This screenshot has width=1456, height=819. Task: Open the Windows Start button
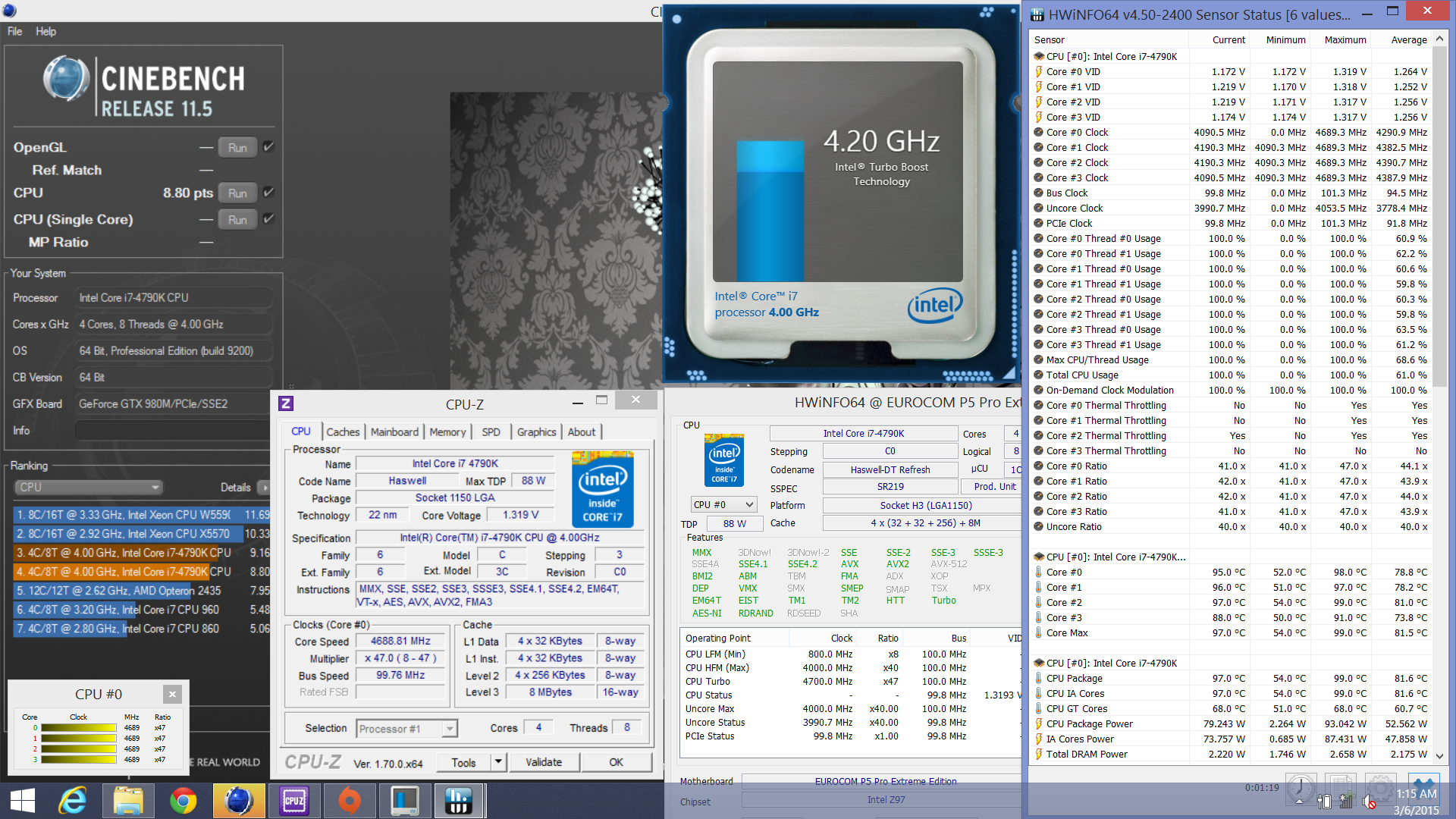point(23,801)
